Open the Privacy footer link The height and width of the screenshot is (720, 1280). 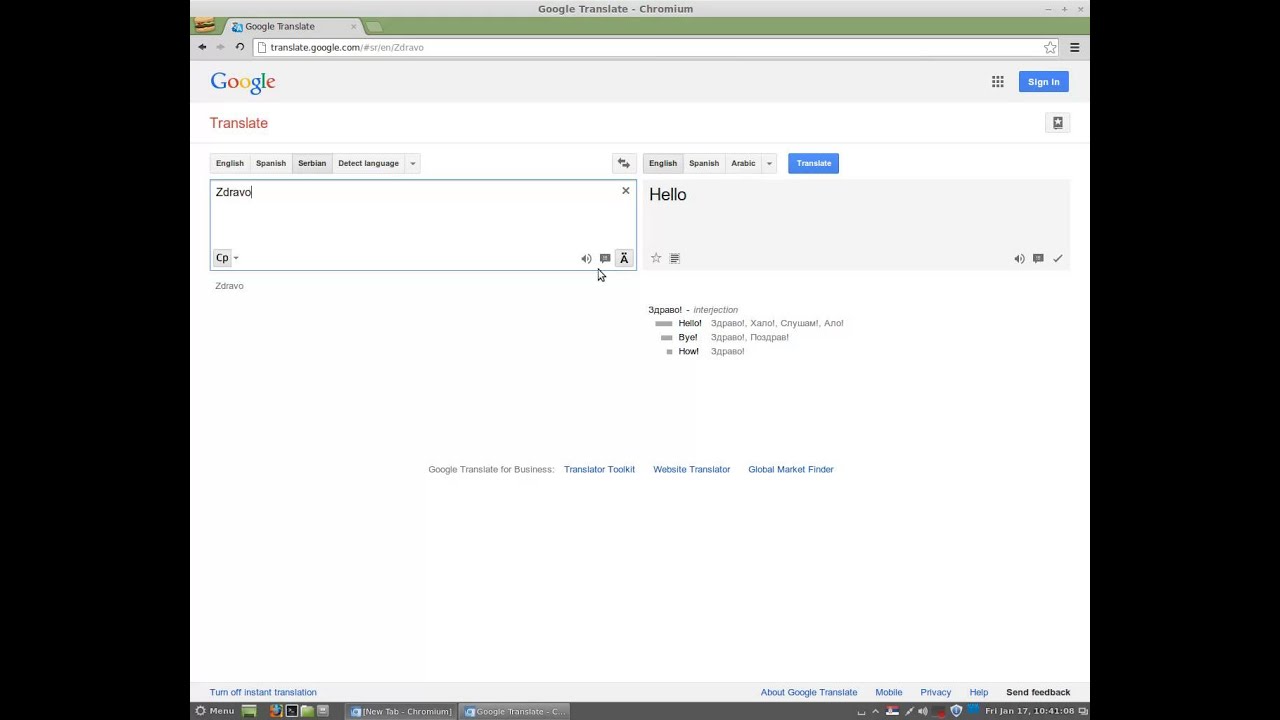coord(936,692)
